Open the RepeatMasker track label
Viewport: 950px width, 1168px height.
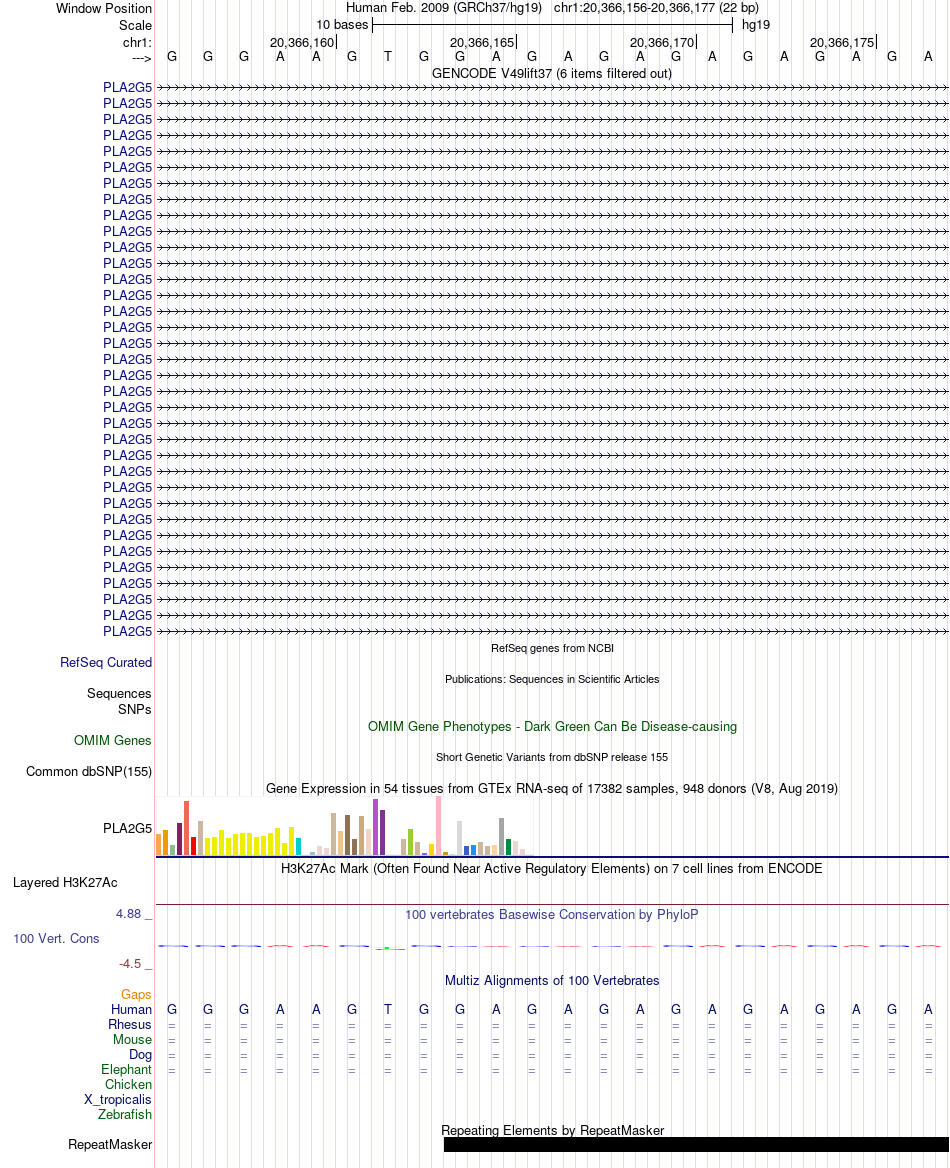tap(110, 1145)
